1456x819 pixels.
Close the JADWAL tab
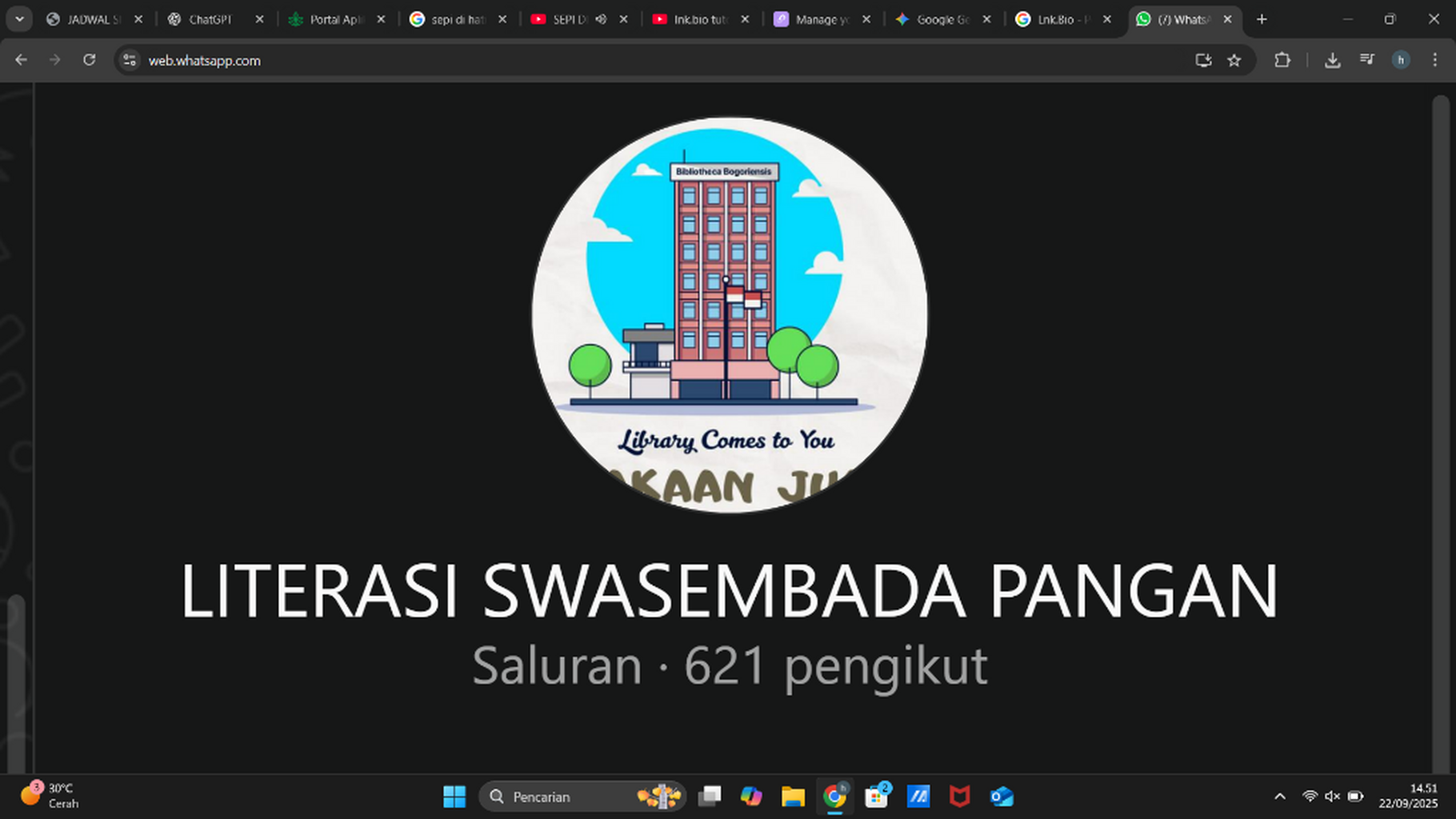138,19
